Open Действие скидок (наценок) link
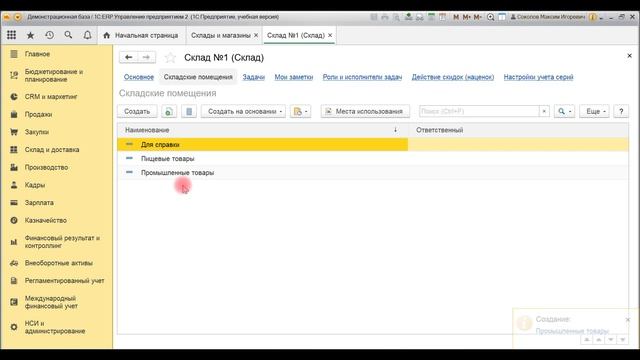Viewport: 640px width, 360px height. pos(453,77)
